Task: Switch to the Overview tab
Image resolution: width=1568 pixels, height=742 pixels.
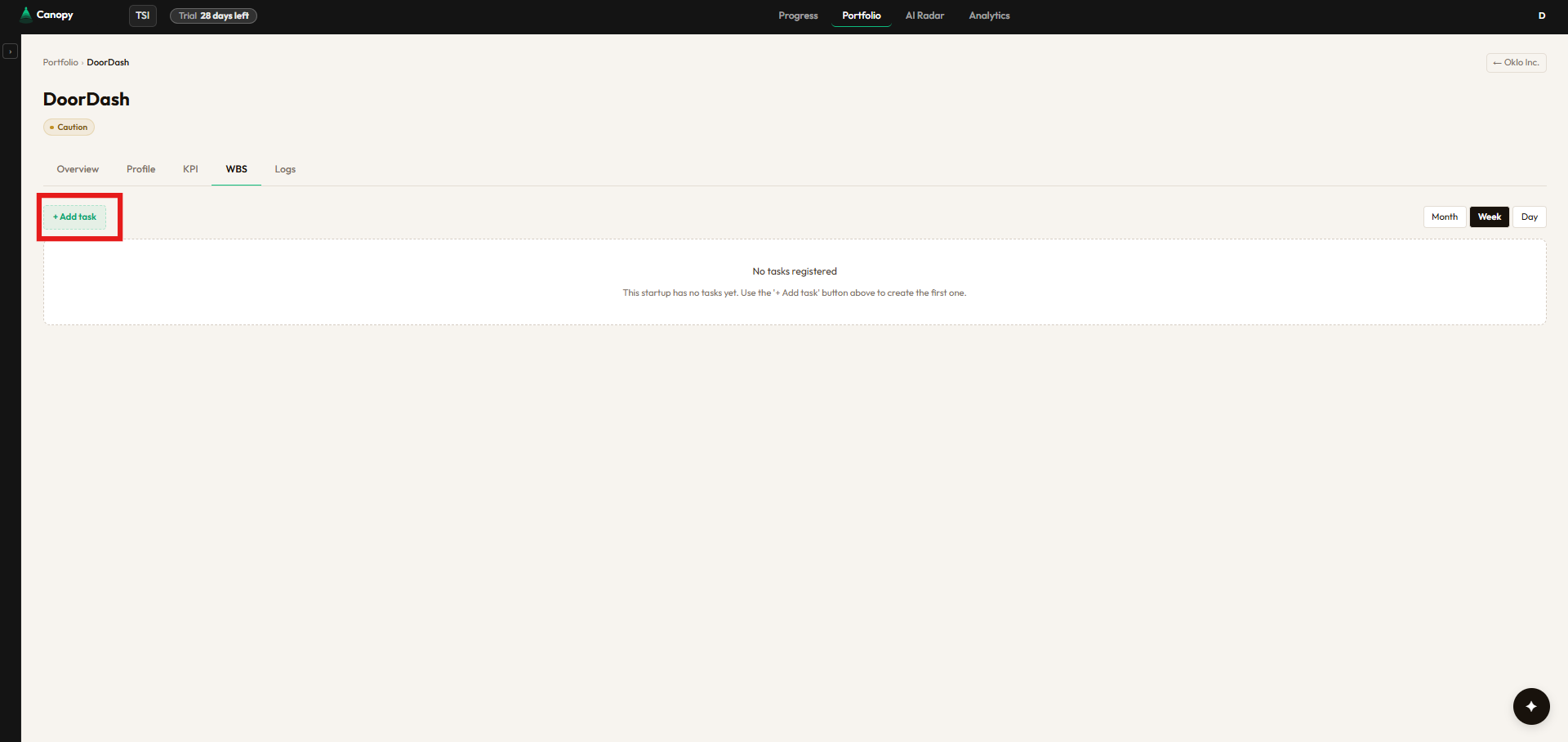Action: 78,169
